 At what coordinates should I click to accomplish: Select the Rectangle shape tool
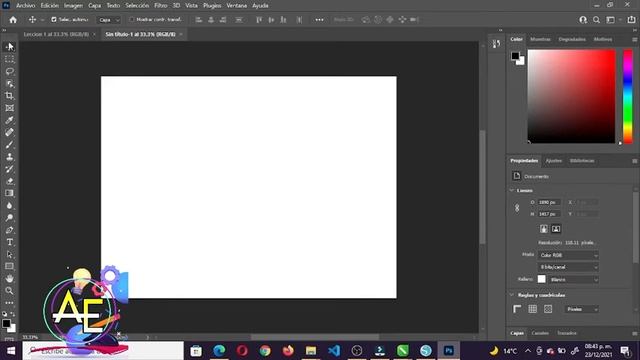point(9,267)
